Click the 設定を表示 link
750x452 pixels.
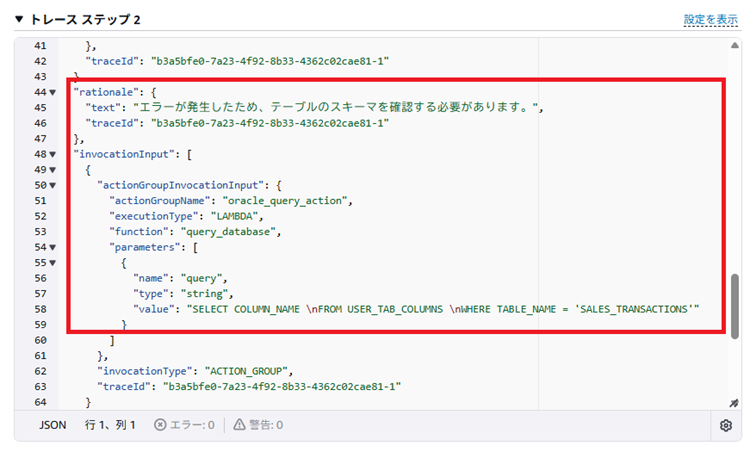pos(711,20)
